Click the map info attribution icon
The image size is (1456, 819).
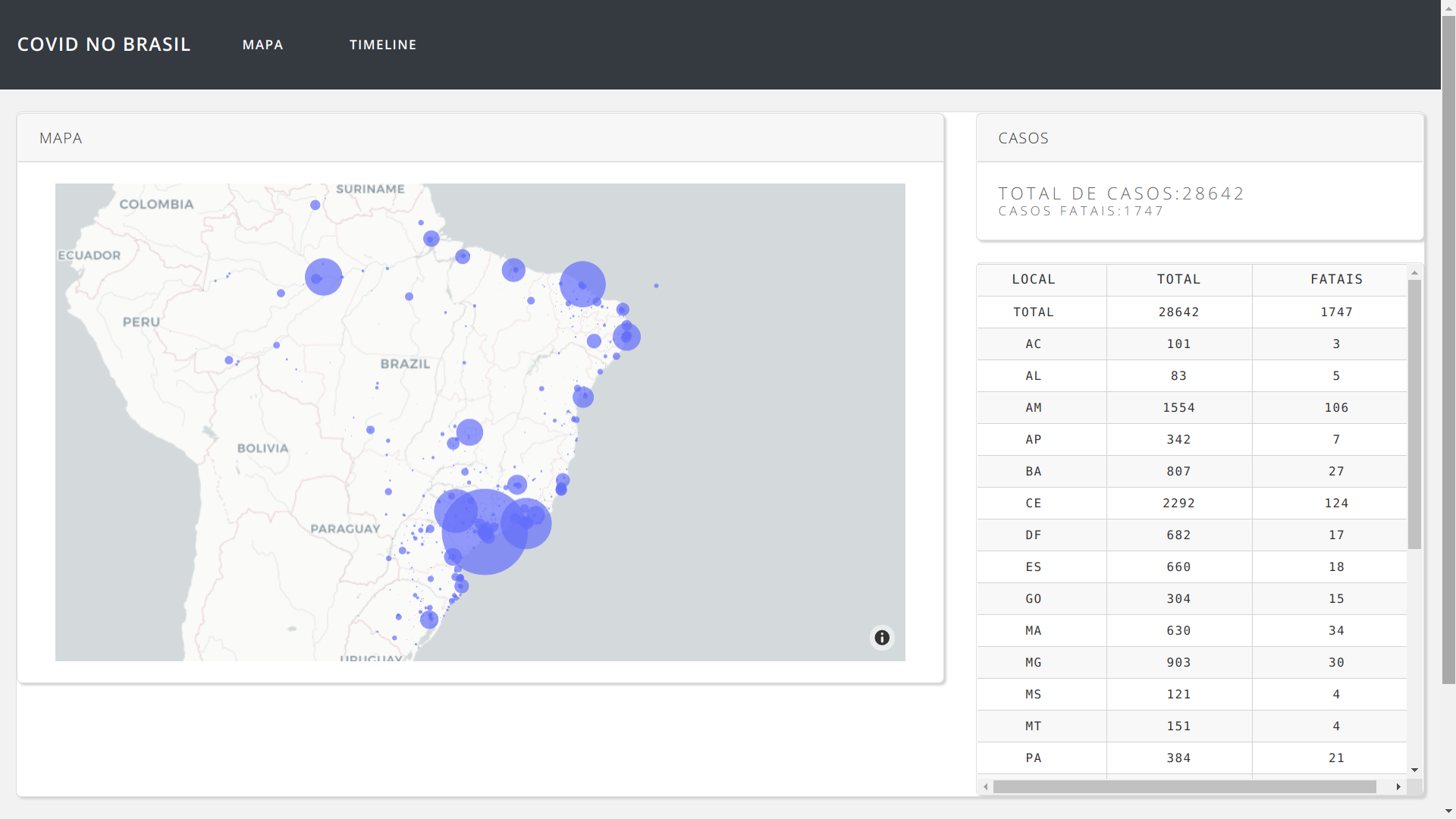[882, 638]
